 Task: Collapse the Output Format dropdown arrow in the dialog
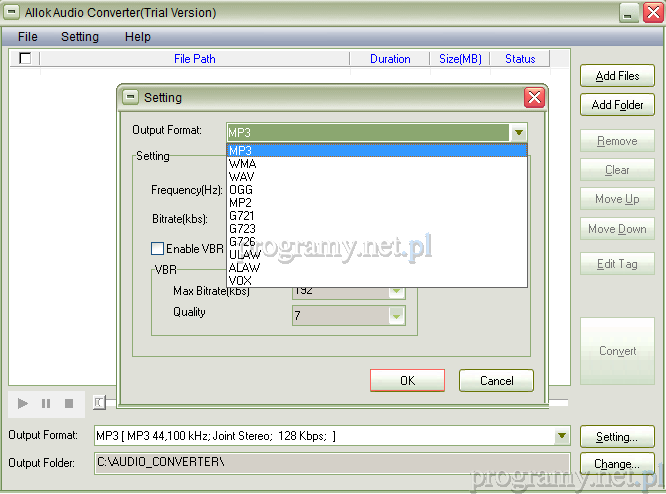point(518,132)
